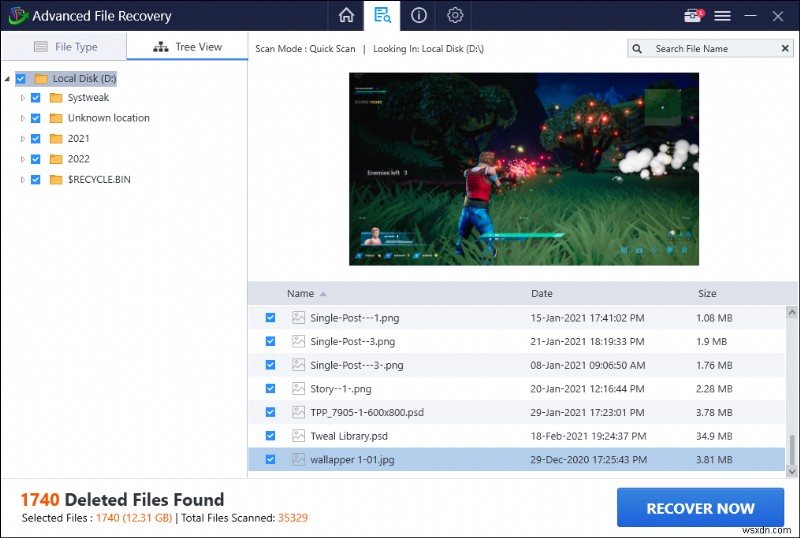
Task: Click date 29-Dec-2020 17:25:43 PM cell
Action: point(588,459)
